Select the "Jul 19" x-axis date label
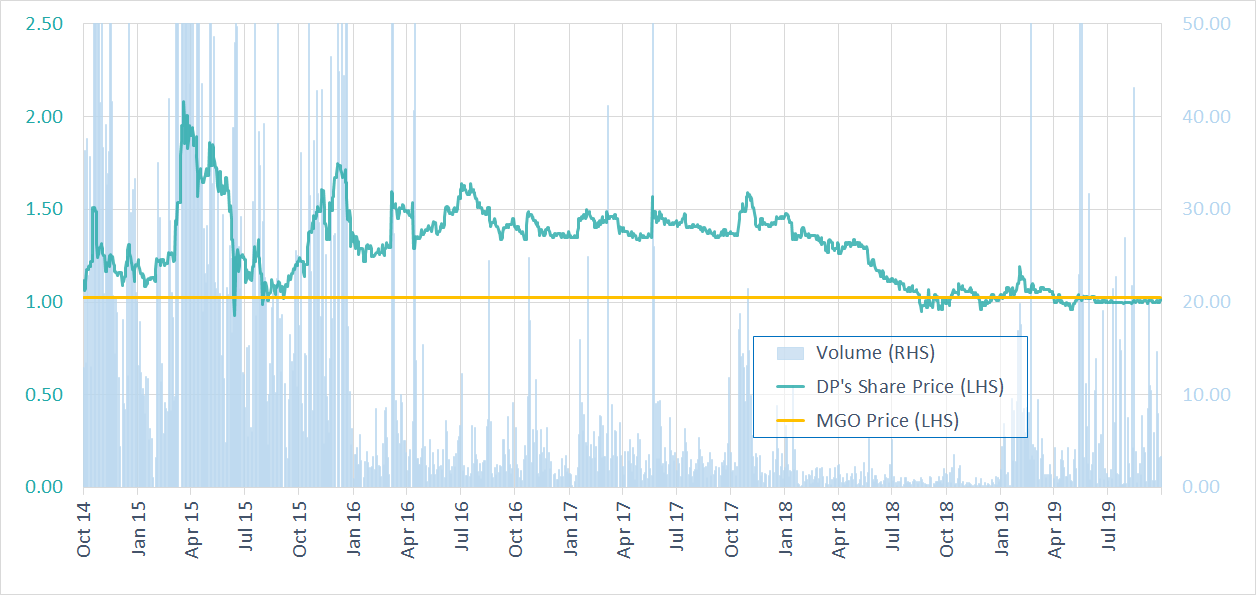 [x=1109, y=531]
